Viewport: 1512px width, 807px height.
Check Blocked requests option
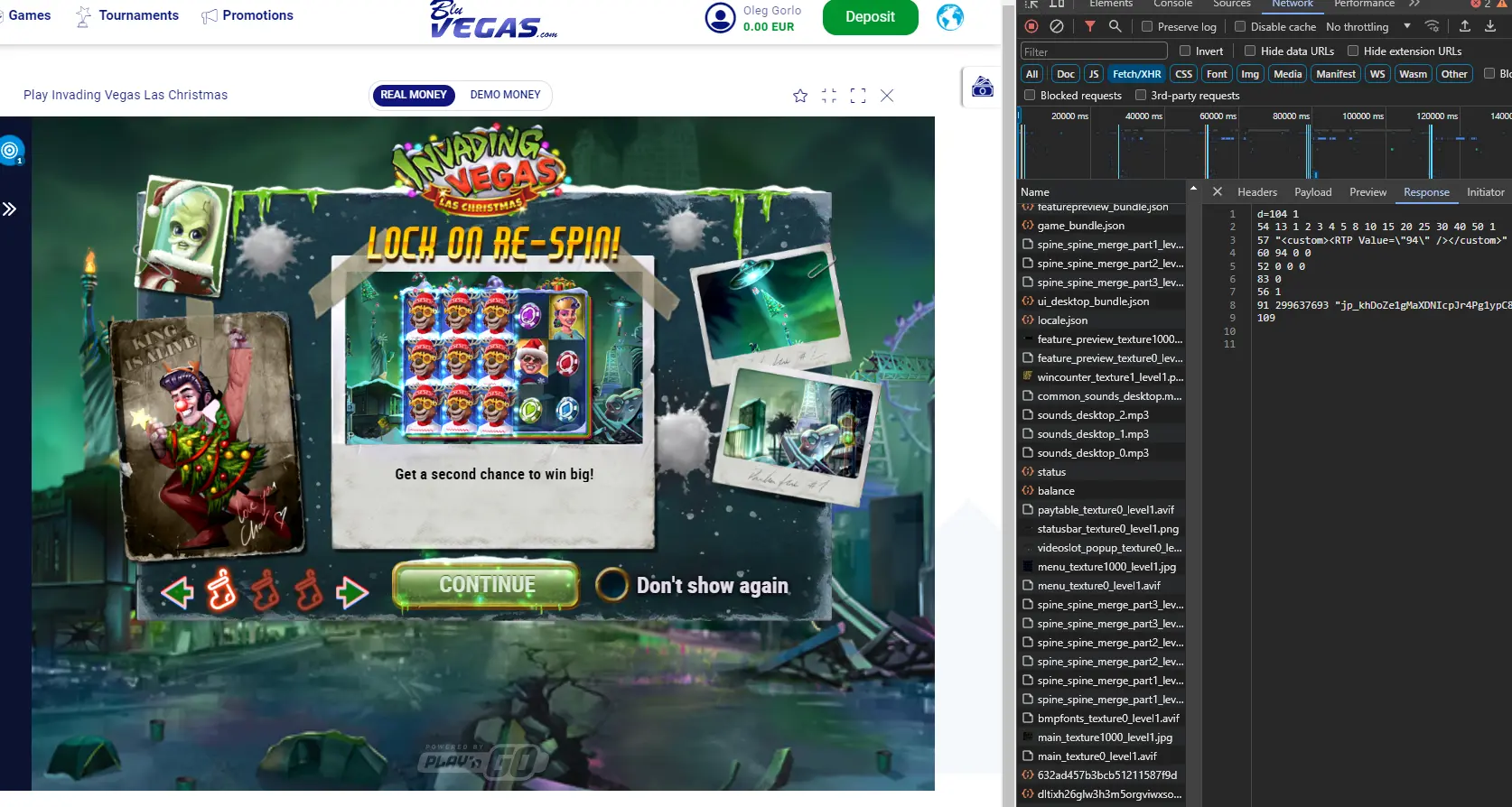1030,95
